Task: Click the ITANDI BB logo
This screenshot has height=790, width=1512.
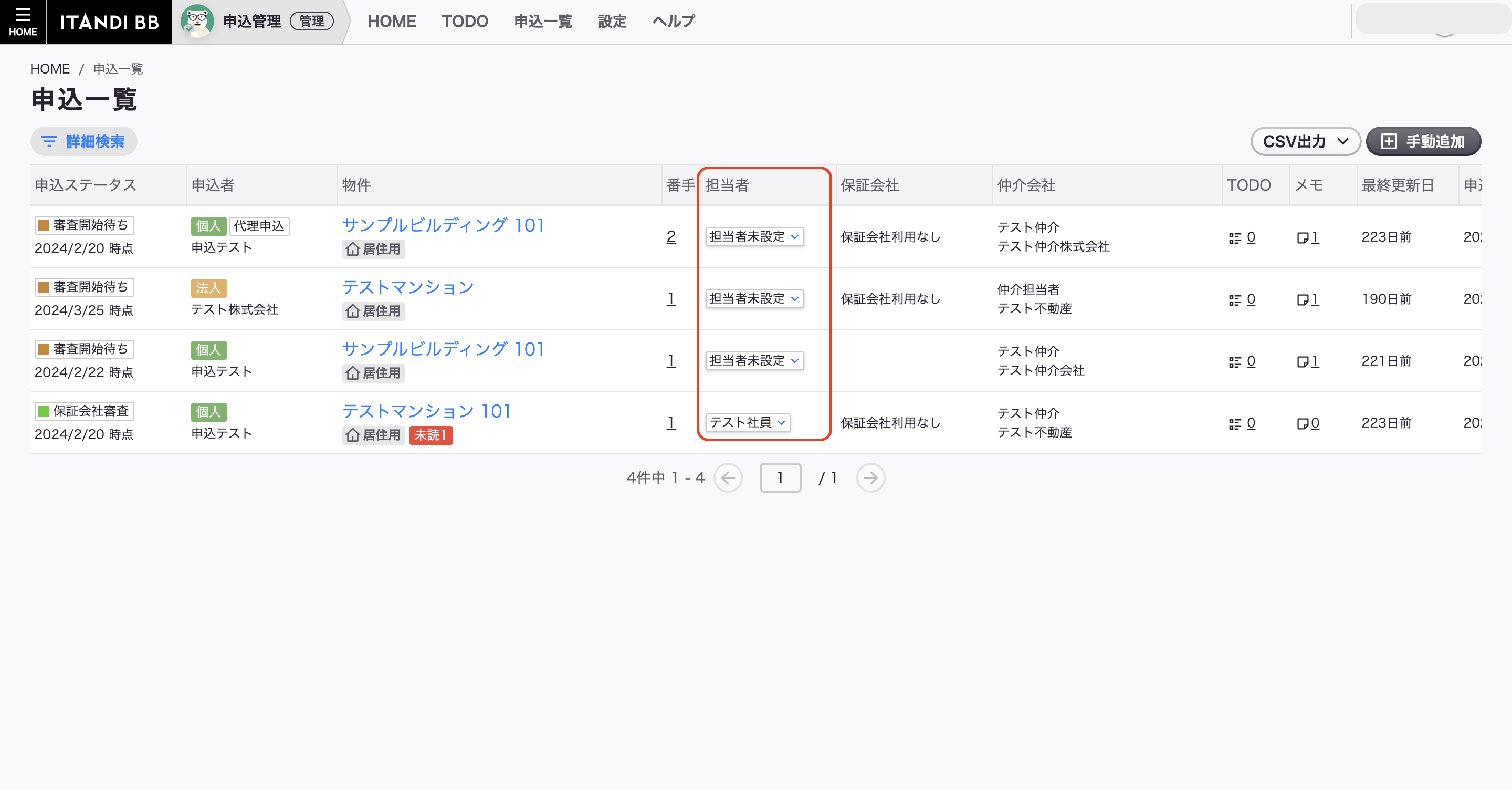Action: click(x=109, y=22)
